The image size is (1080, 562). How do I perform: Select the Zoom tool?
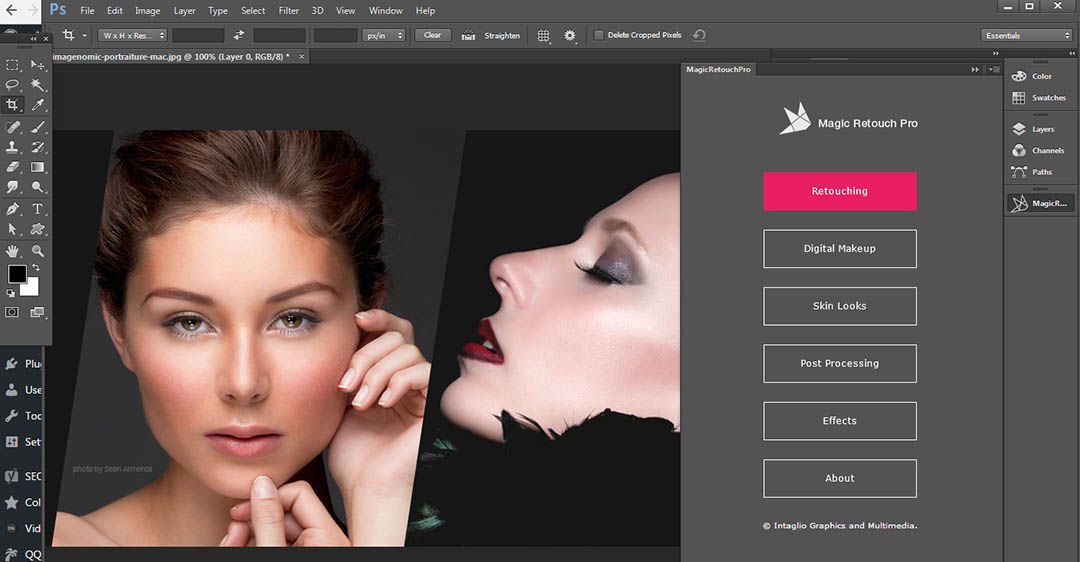(38, 251)
